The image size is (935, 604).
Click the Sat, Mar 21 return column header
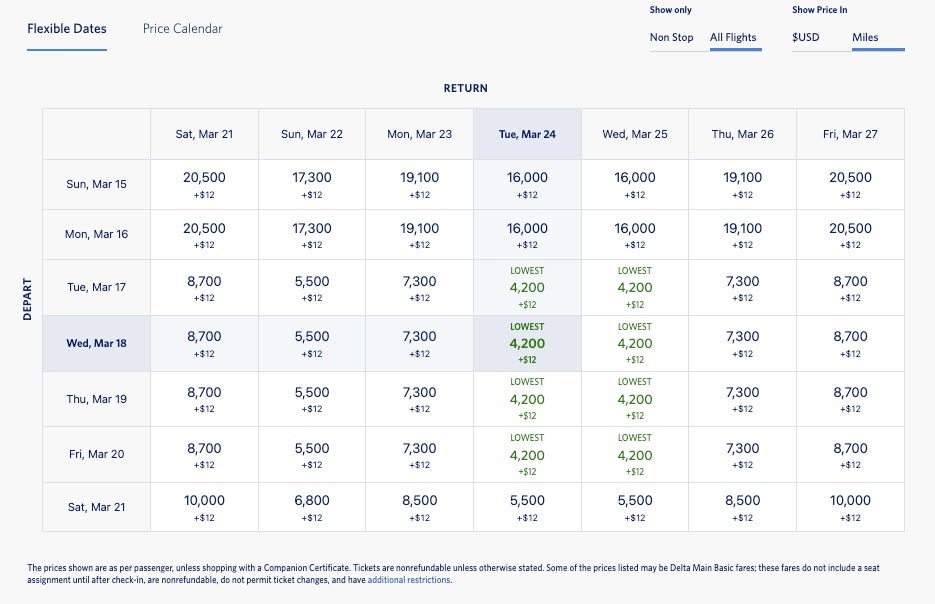204,134
